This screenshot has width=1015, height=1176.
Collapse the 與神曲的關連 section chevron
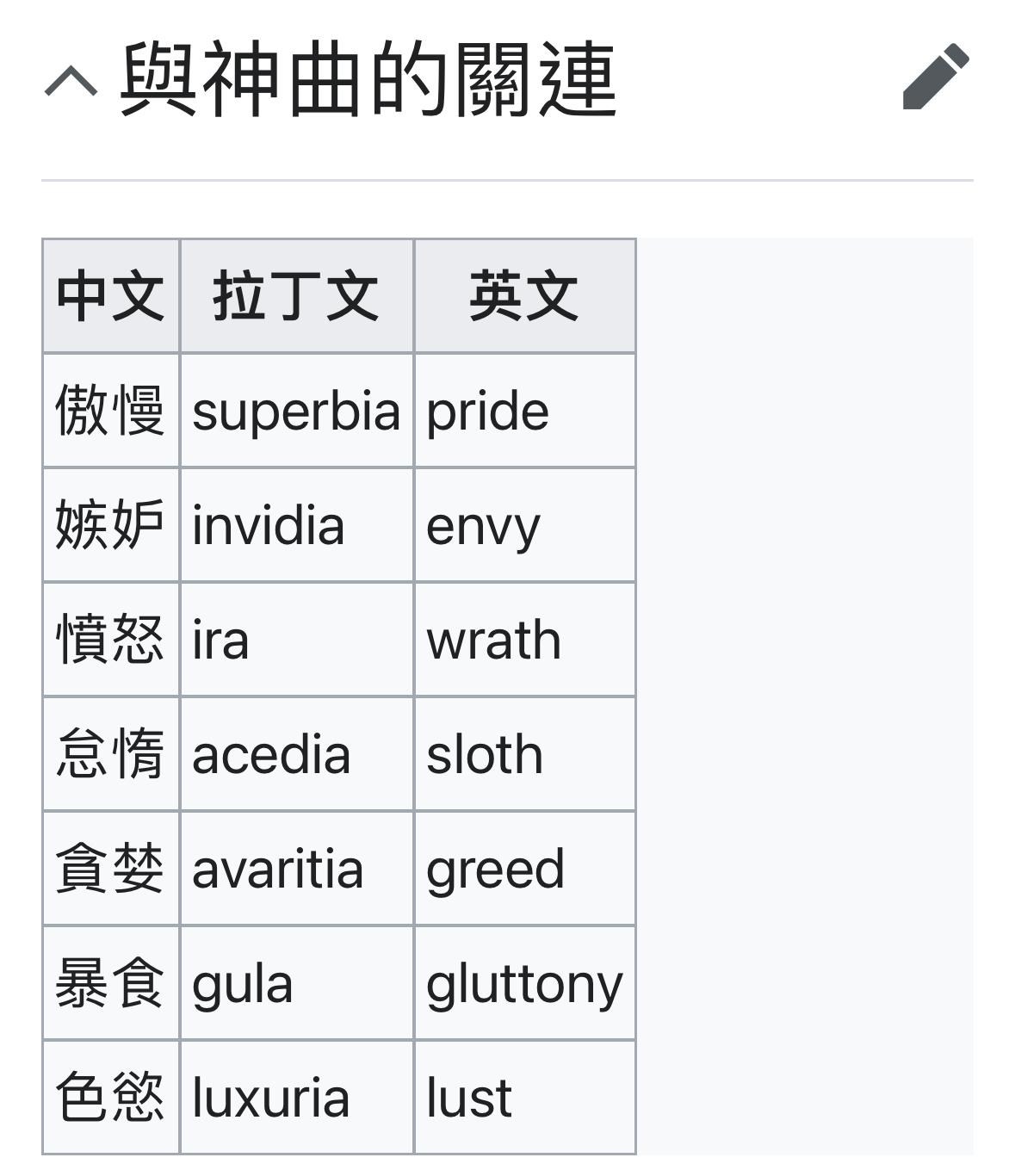pyautogui.click(x=71, y=82)
